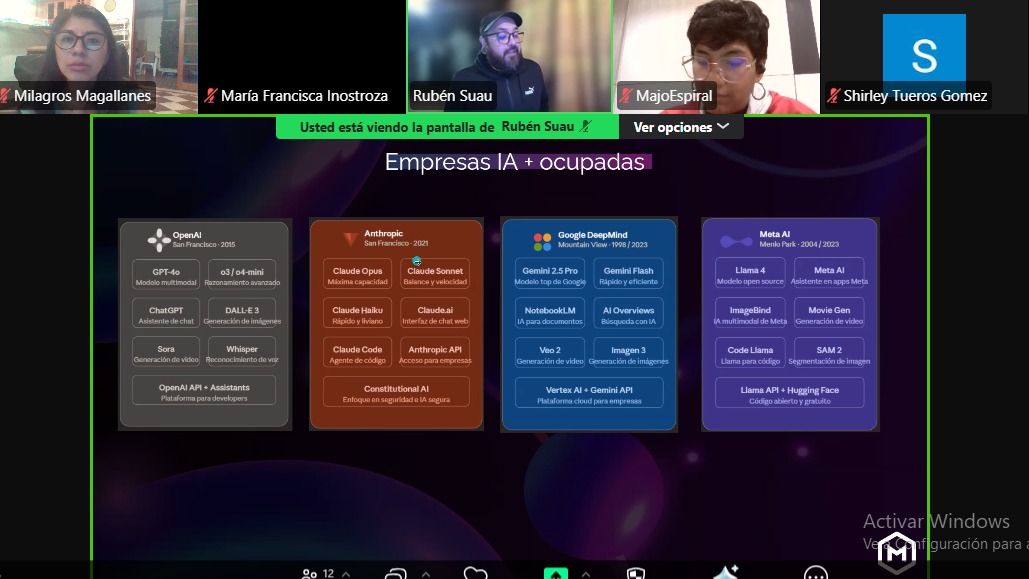
Task: Open the more options ellipsis icon
Action: pyautogui.click(x=816, y=573)
